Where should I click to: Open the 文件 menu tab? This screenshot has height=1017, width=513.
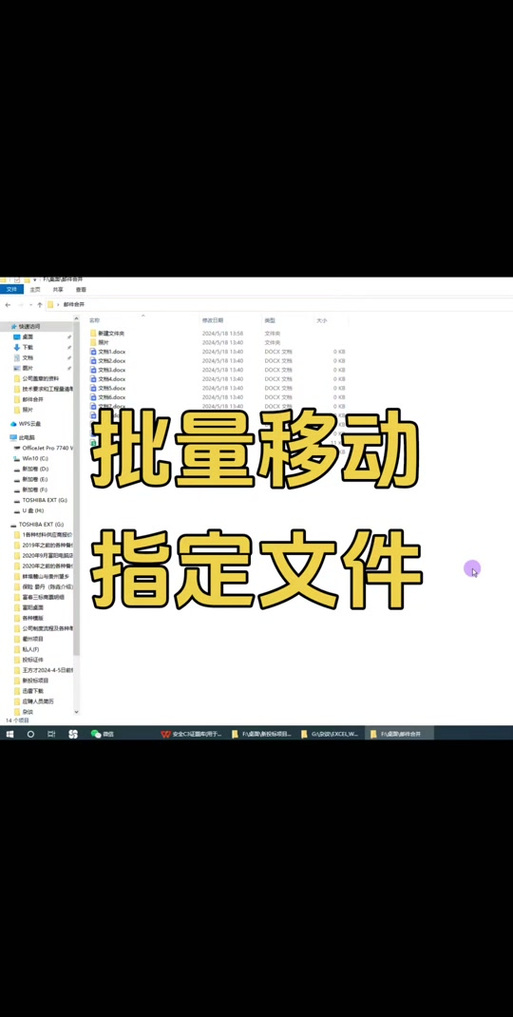coord(12,289)
